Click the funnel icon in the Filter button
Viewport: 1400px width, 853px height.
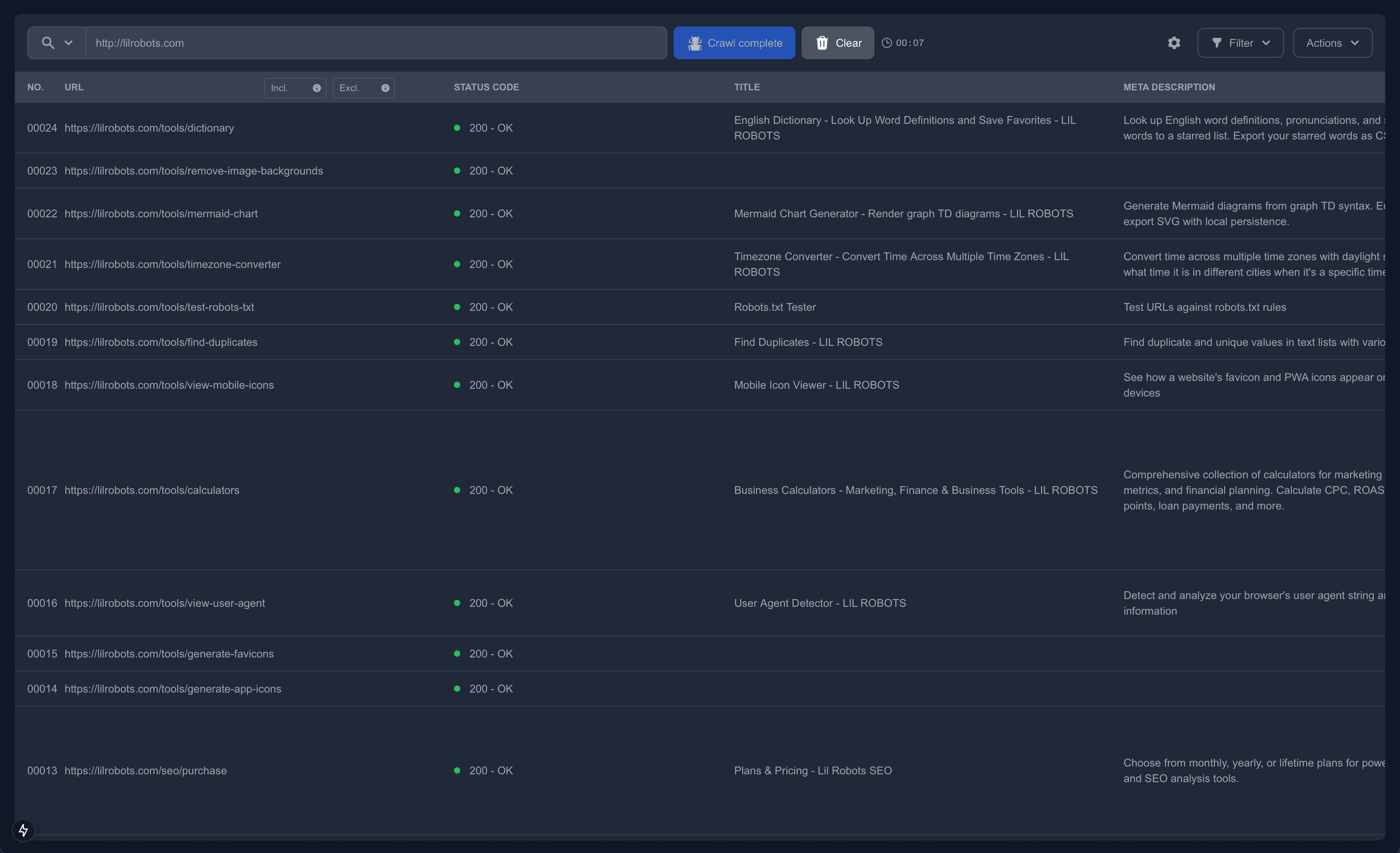click(x=1217, y=42)
